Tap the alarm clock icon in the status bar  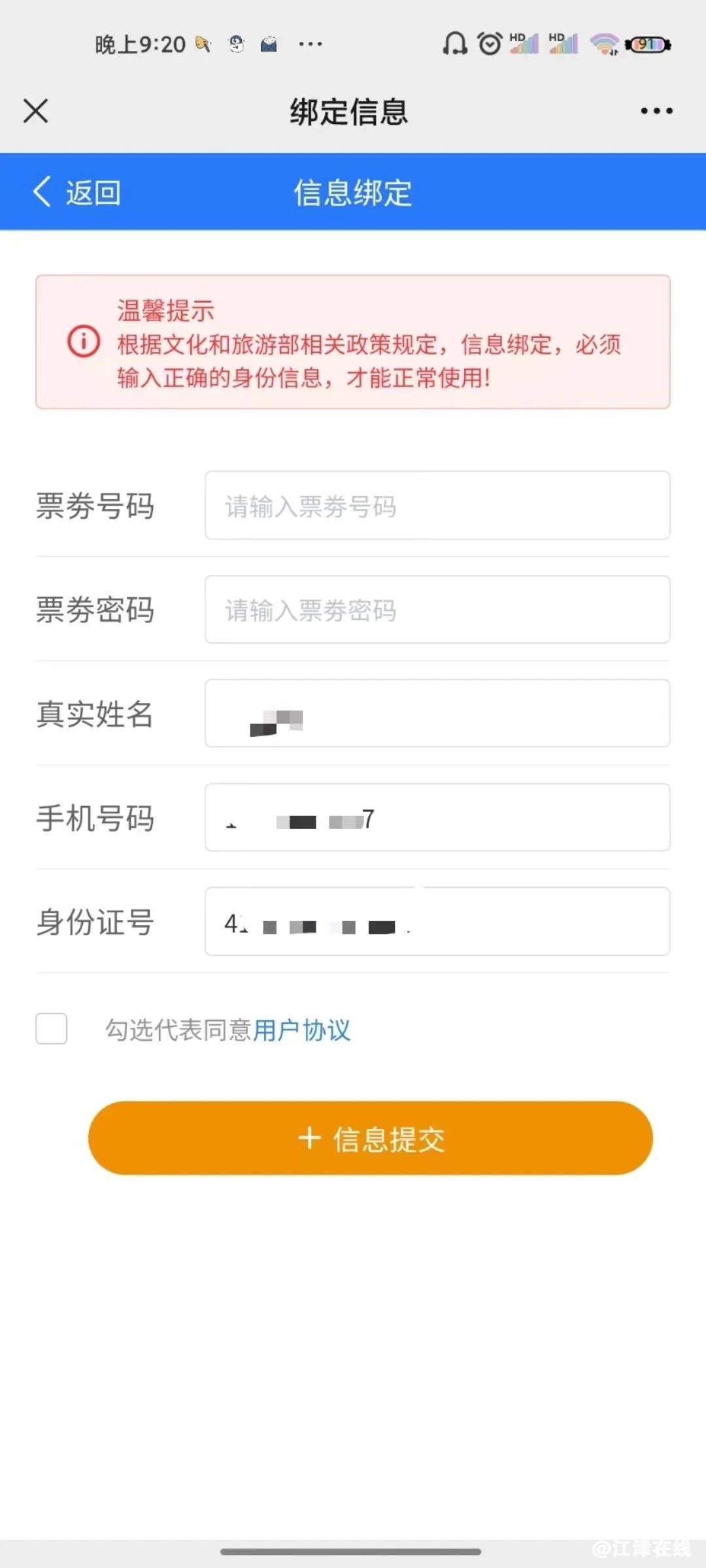[x=490, y=44]
